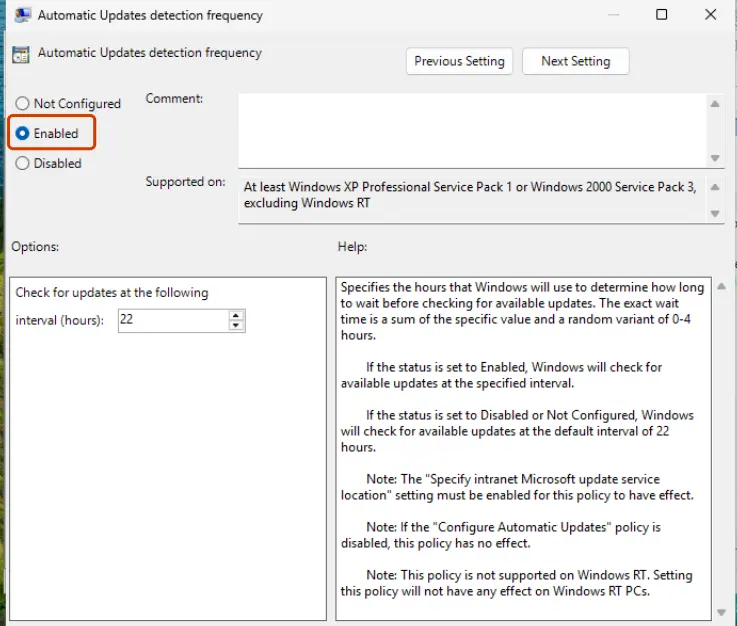737x626 pixels.
Task: Close the Automatic Updates detection frequency window
Action: click(710, 15)
